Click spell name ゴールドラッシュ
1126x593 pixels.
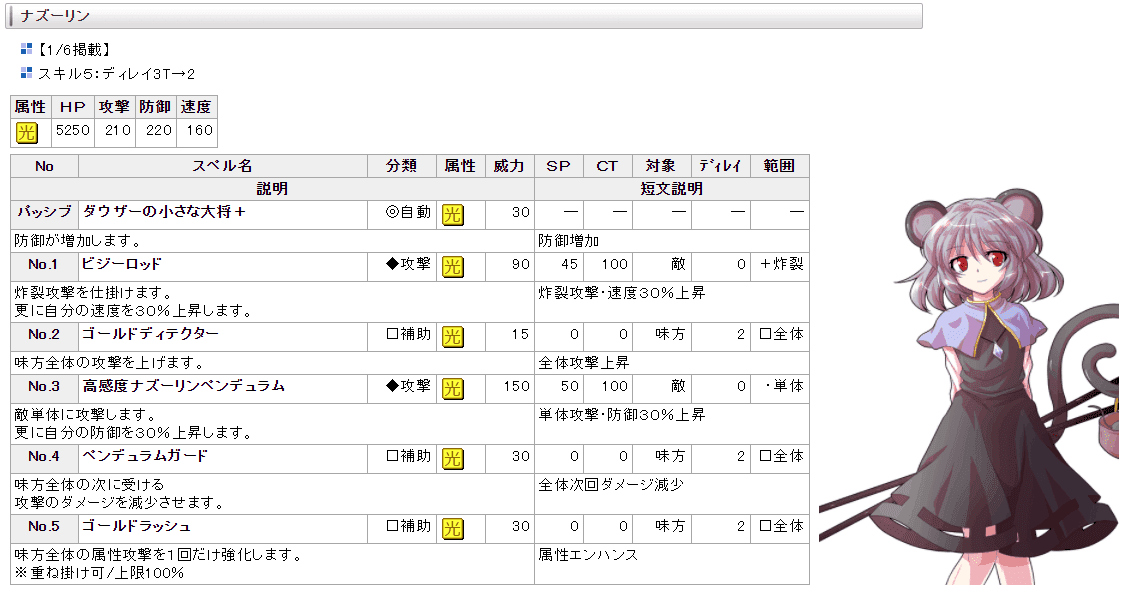(x=136, y=526)
